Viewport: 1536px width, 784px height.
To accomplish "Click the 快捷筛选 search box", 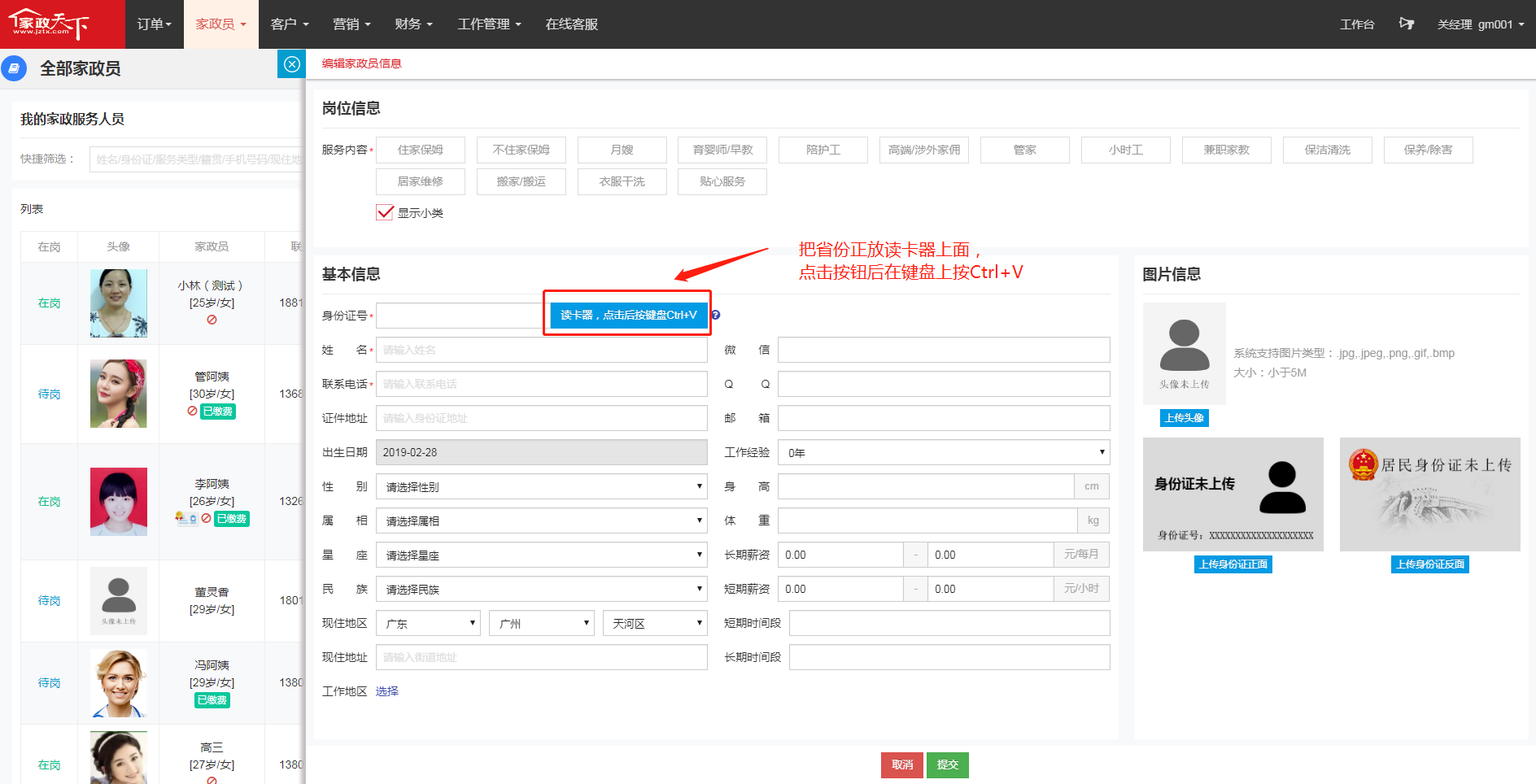I will click(x=197, y=159).
